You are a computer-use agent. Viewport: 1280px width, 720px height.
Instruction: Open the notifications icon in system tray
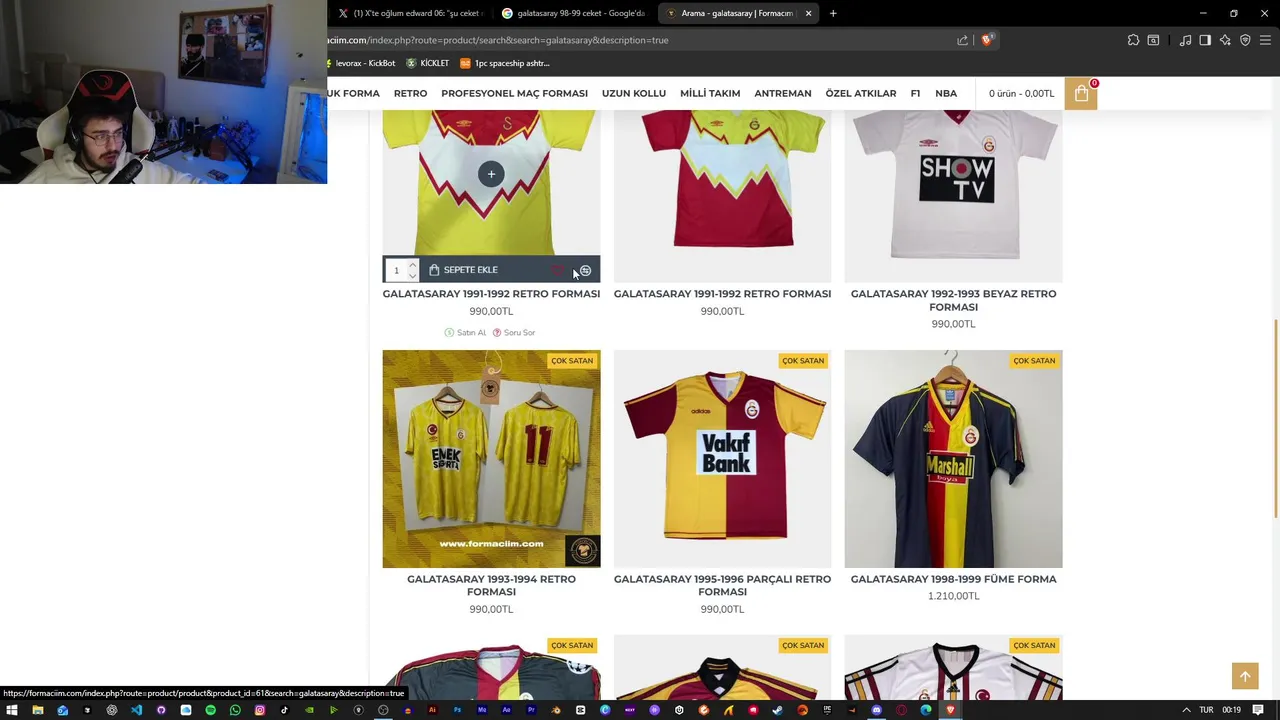pos(1258,710)
